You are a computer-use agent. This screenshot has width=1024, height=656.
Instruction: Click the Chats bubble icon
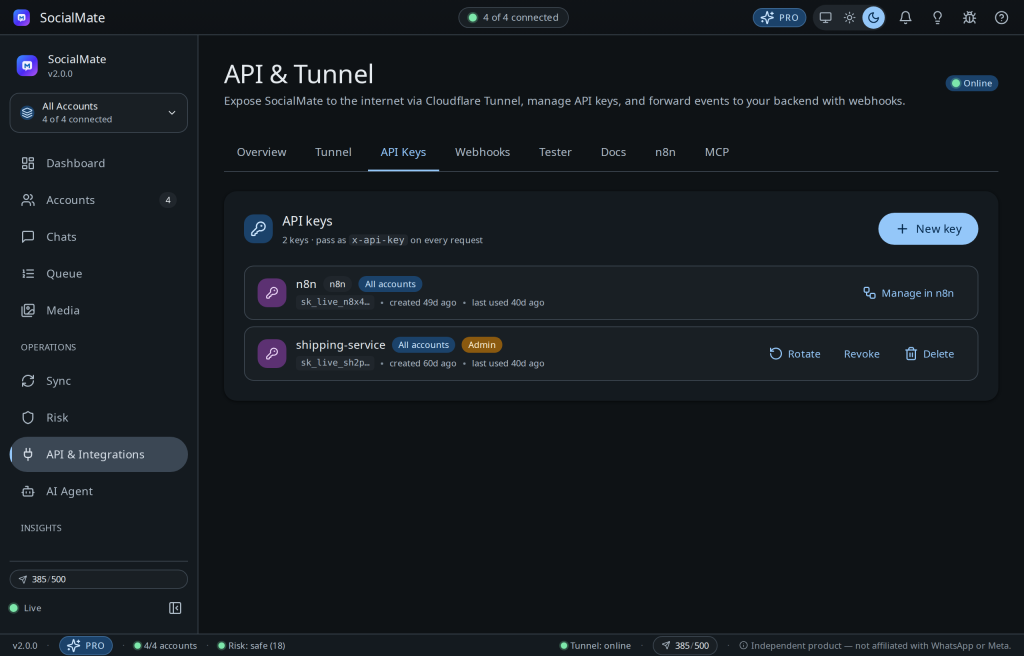[x=27, y=237]
